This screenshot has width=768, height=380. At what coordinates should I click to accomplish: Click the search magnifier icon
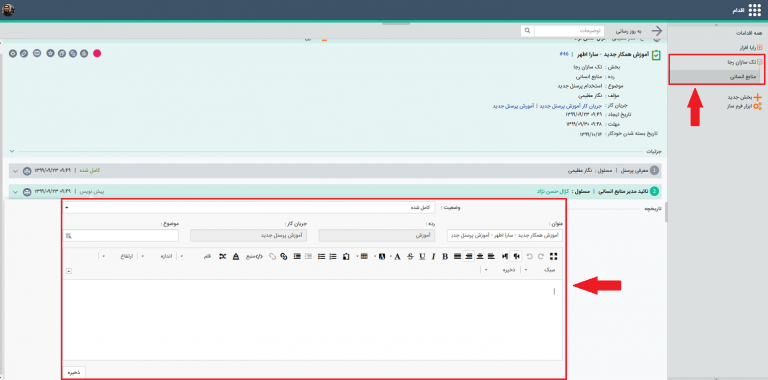click(x=527, y=30)
